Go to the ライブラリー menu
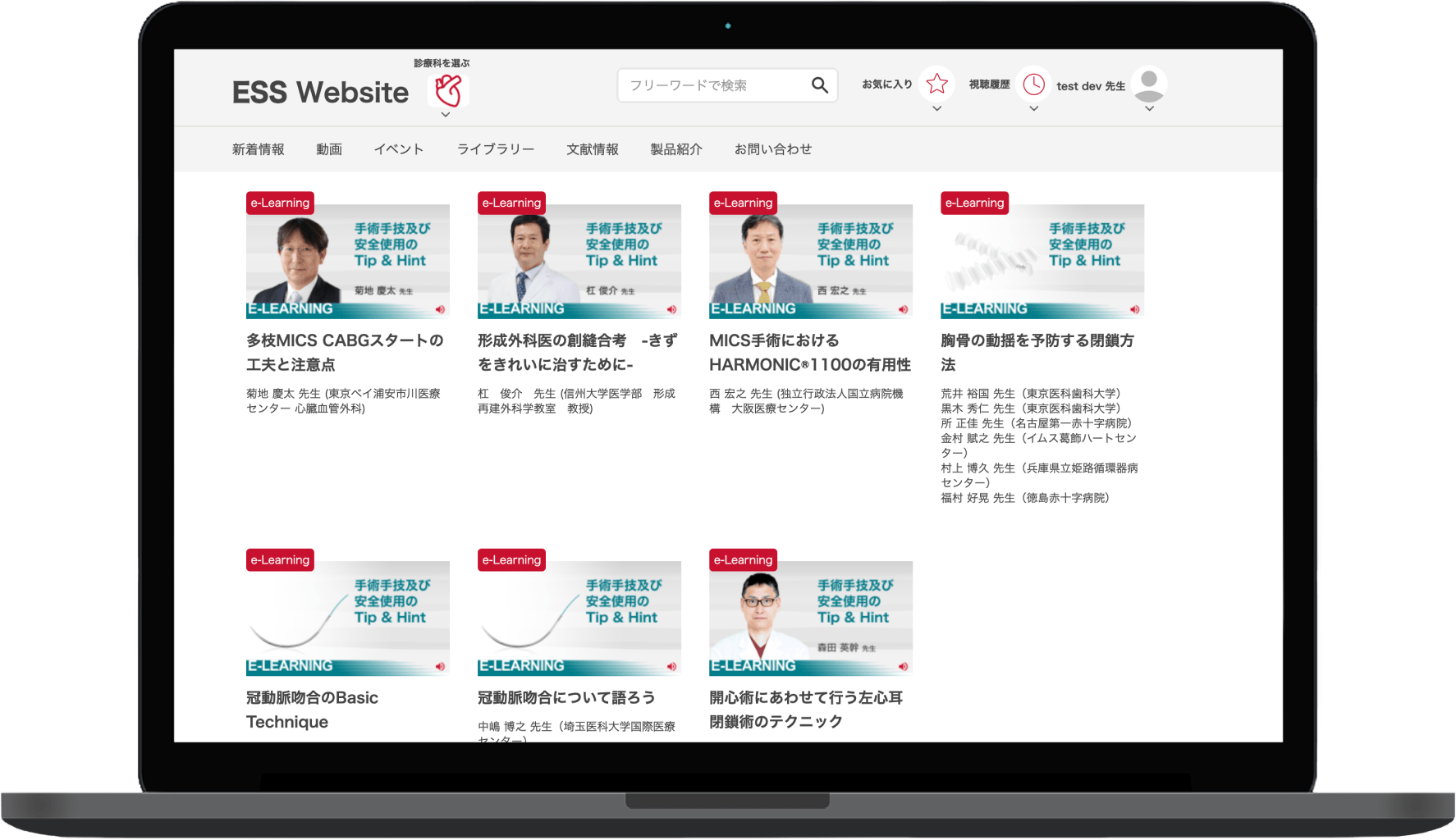 point(495,149)
